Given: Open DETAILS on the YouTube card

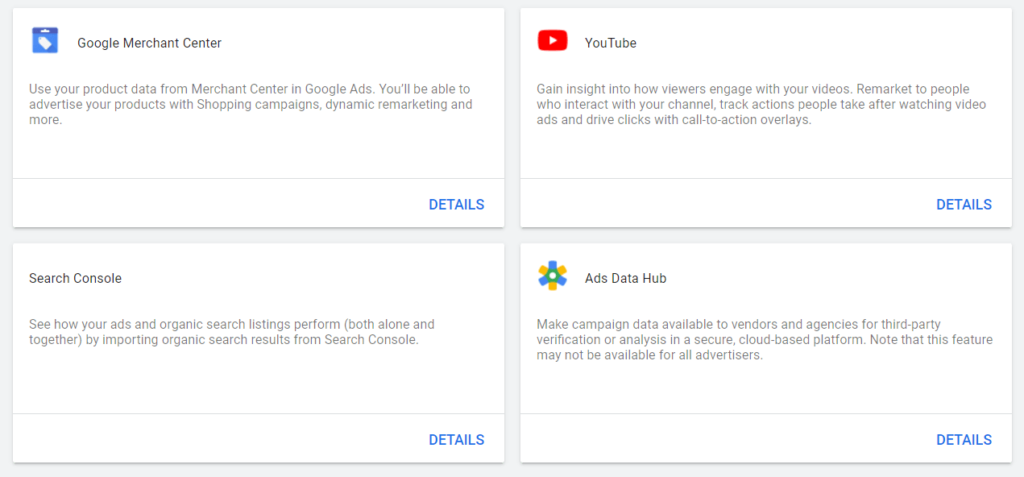Looking at the screenshot, I should (964, 205).
